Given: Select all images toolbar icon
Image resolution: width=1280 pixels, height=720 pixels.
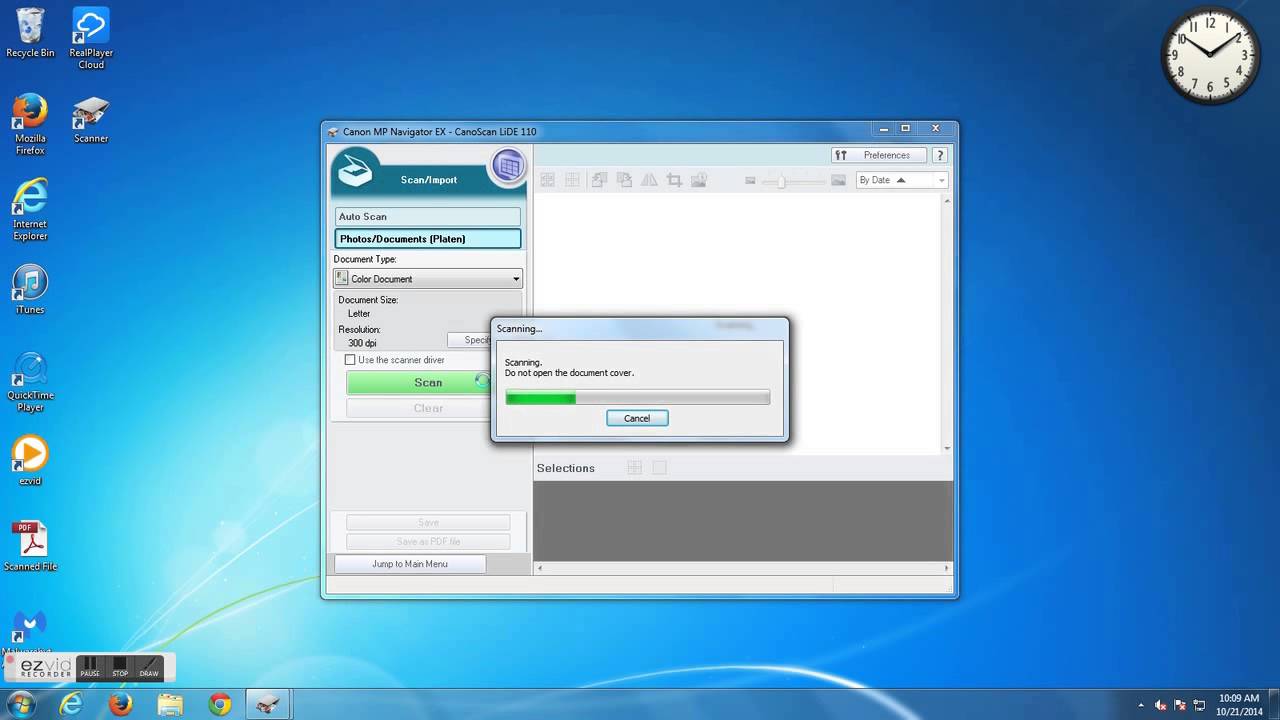Looking at the screenshot, I should [x=548, y=180].
